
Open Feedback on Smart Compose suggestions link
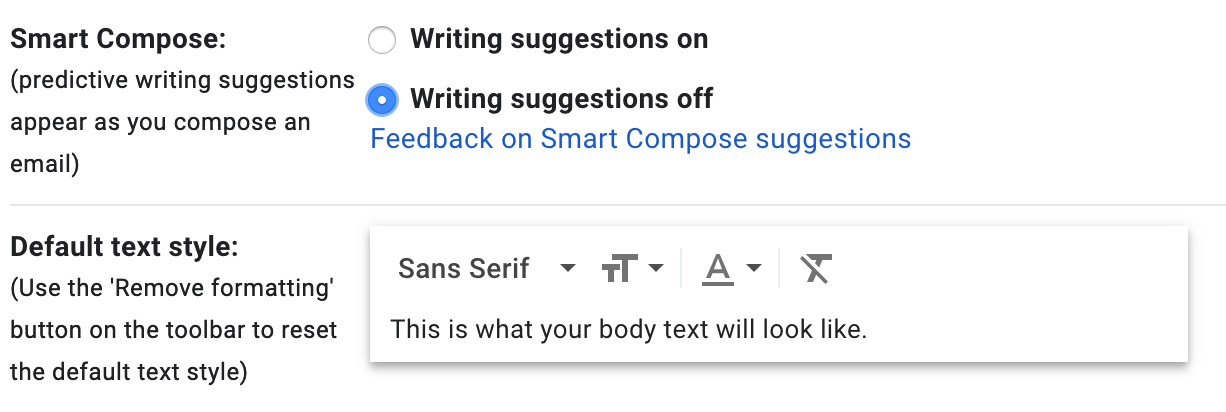point(640,138)
